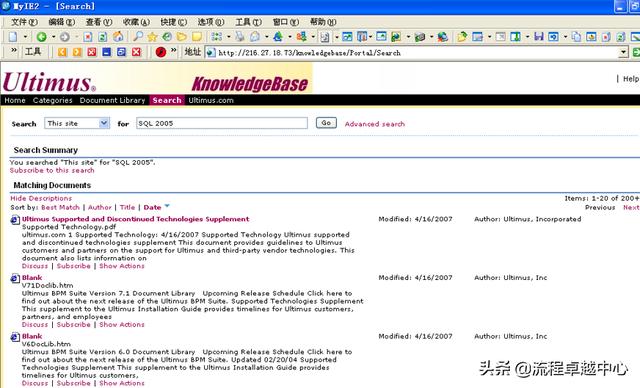Click the 工具 toolbar button

point(33,51)
